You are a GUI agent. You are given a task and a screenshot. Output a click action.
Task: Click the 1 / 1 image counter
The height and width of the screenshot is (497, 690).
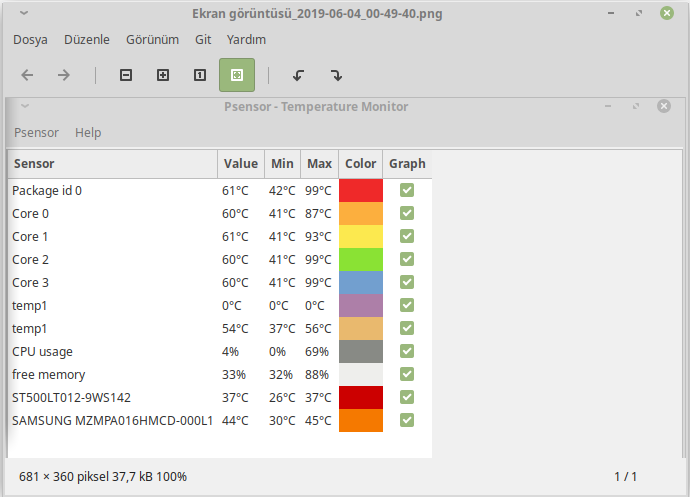pos(625,476)
